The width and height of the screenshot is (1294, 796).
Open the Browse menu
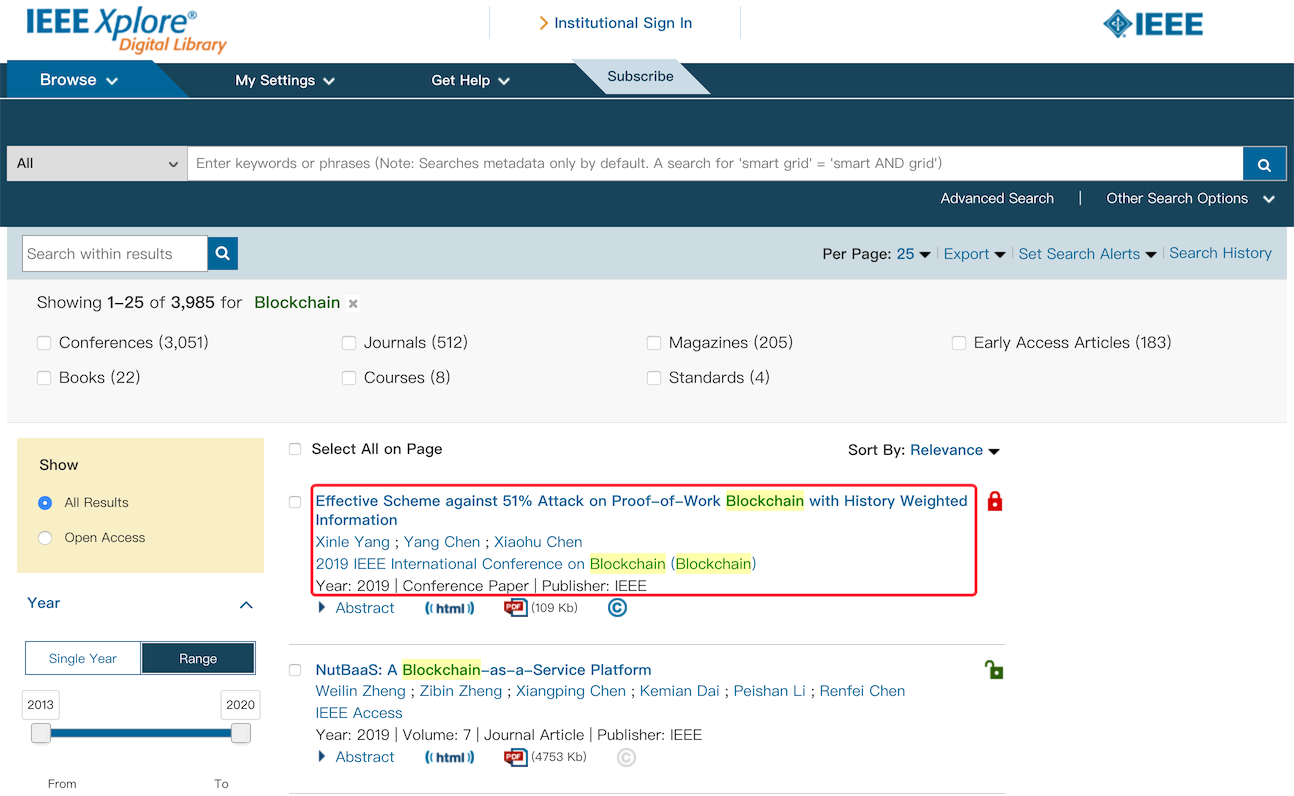[79, 80]
